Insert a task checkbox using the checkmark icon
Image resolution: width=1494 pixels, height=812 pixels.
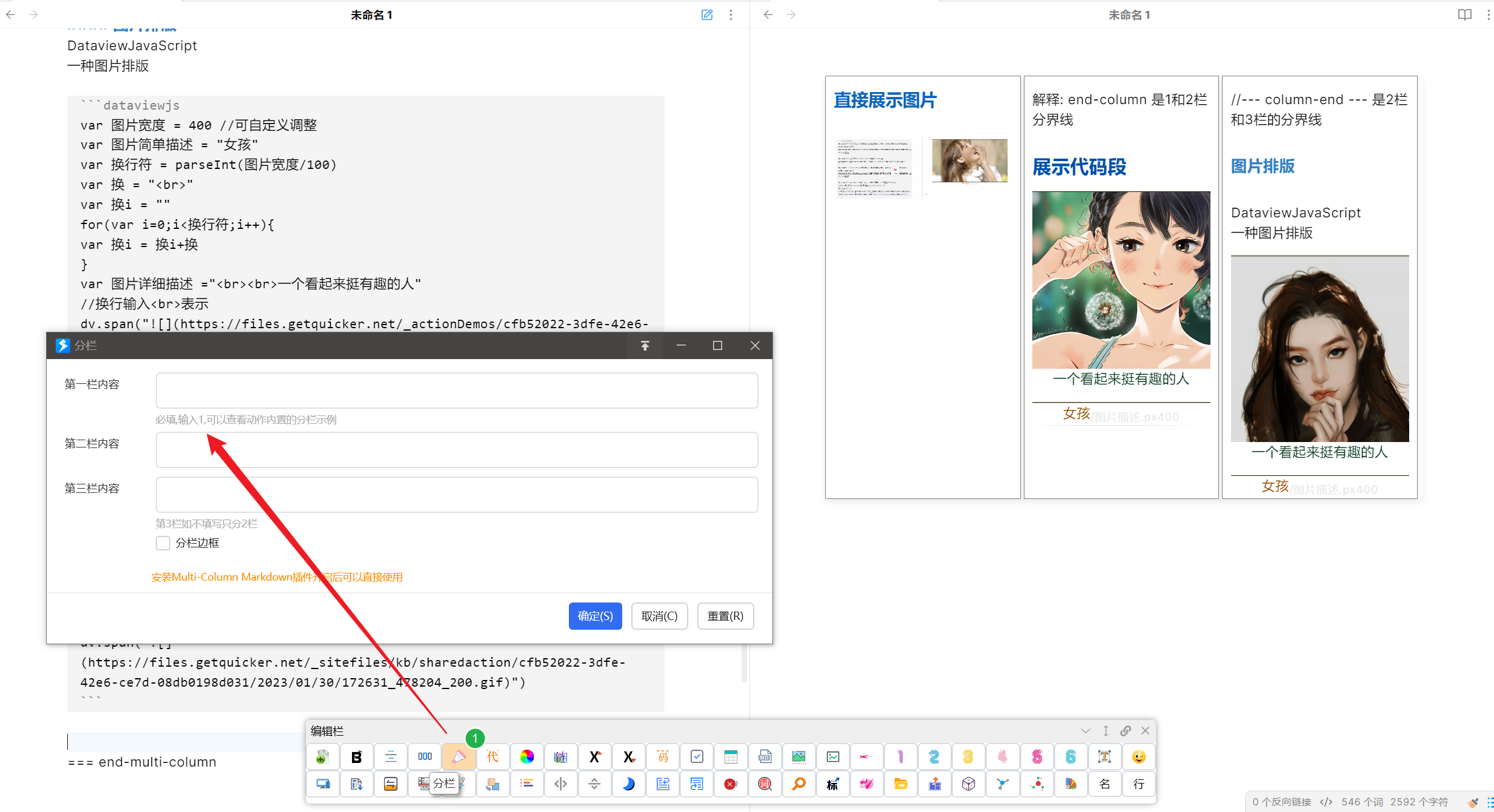[697, 757]
